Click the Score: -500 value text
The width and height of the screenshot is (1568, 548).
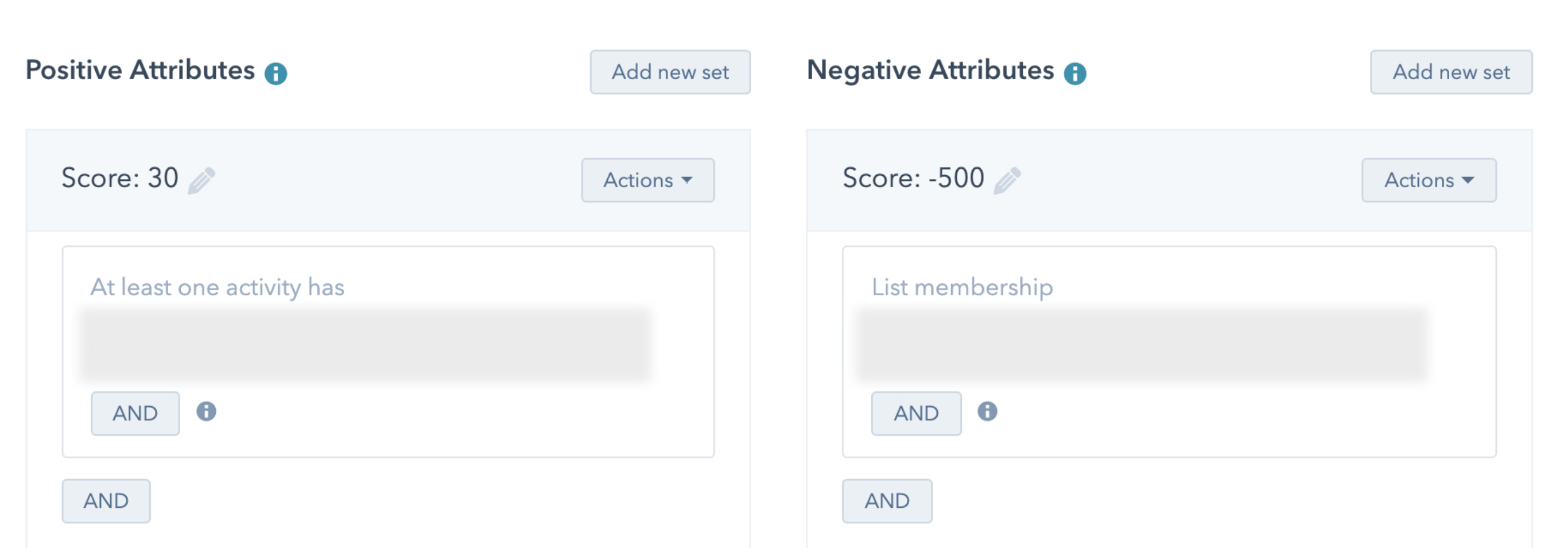pyautogui.click(x=914, y=179)
